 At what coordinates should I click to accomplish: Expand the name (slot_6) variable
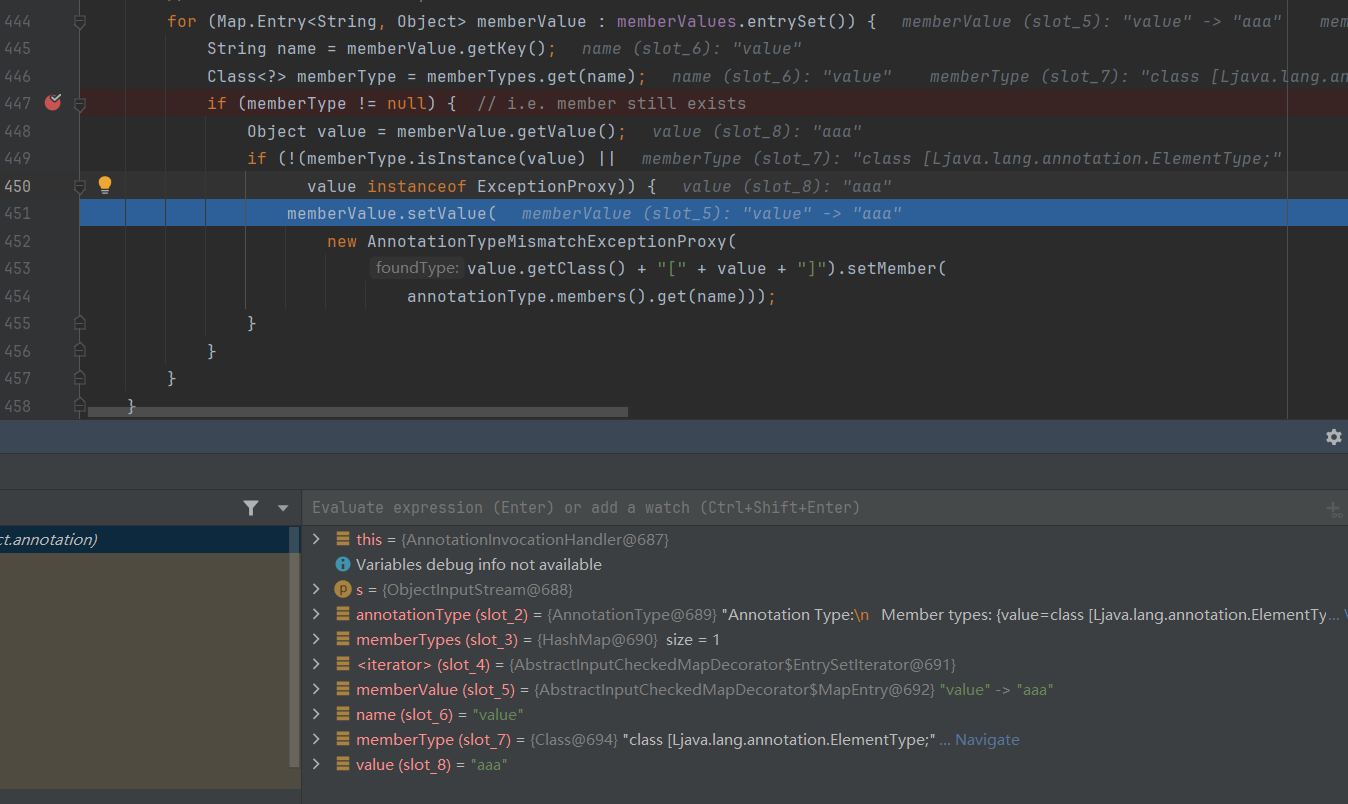click(317, 714)
